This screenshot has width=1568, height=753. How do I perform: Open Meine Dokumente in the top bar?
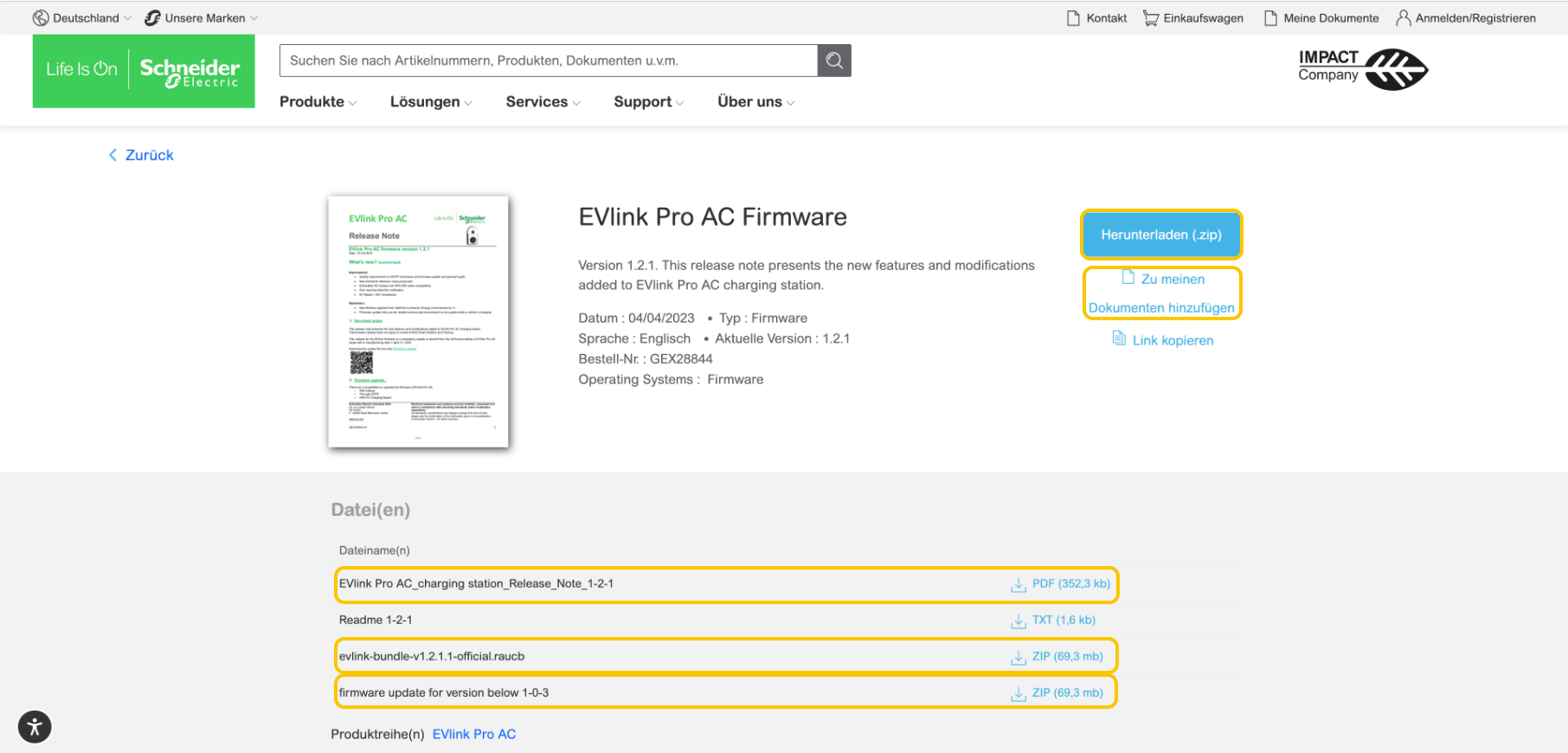coord(1331,18)
